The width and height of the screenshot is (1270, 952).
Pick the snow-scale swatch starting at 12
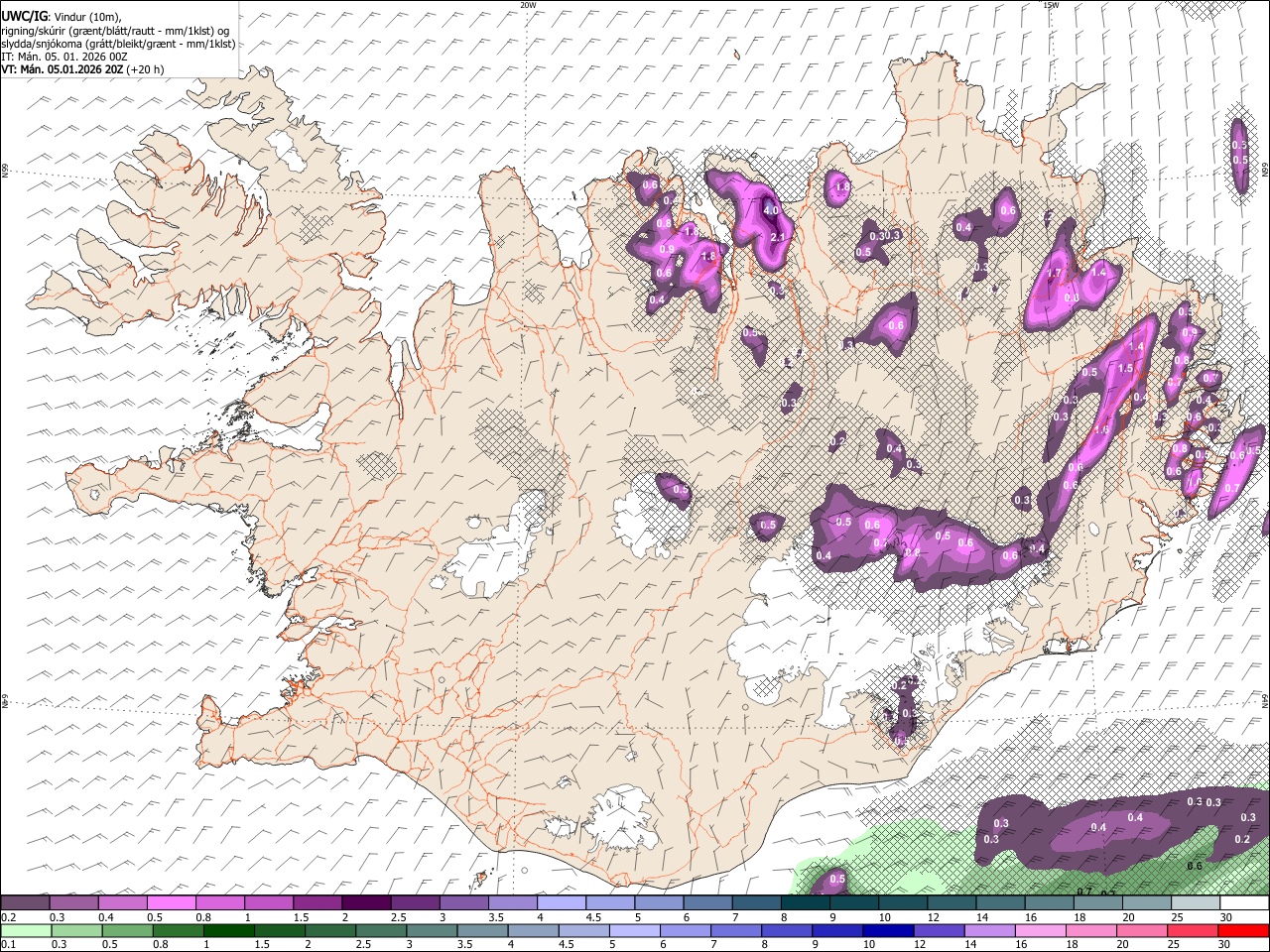pos(951,902)
